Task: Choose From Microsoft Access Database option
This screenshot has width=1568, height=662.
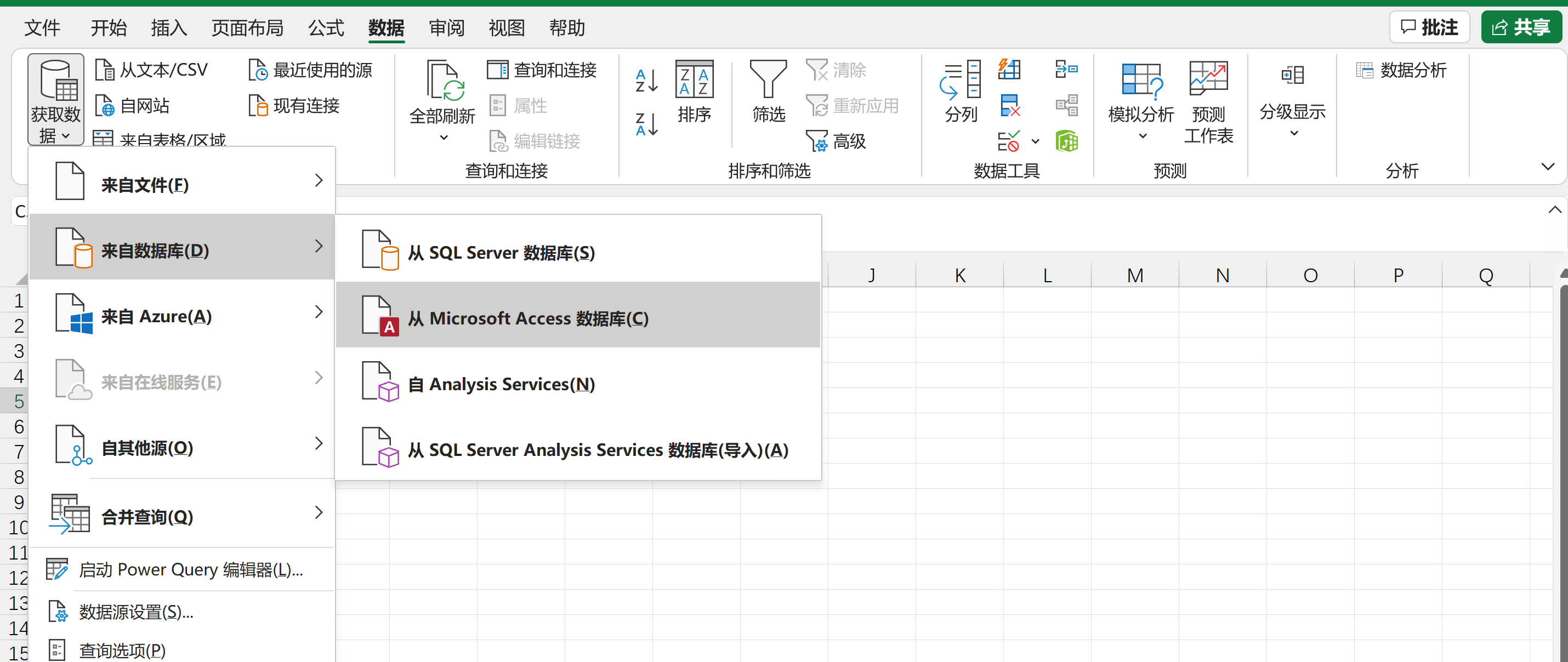Action: tap(578, 315)
